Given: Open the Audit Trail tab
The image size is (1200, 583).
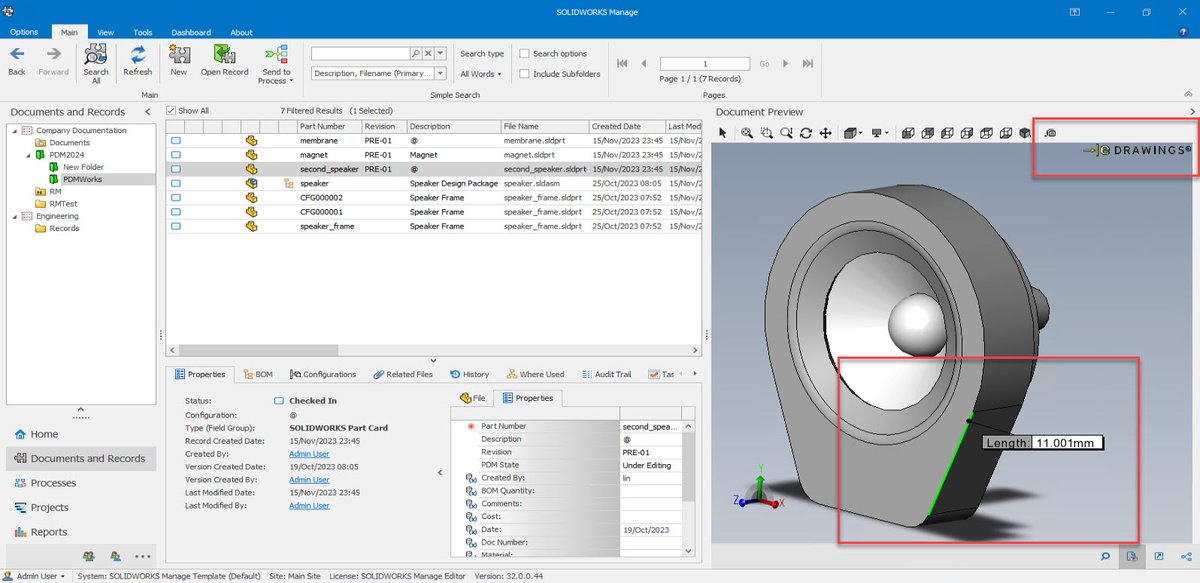Looking at the screenshot, I should (x=606, y=374).
